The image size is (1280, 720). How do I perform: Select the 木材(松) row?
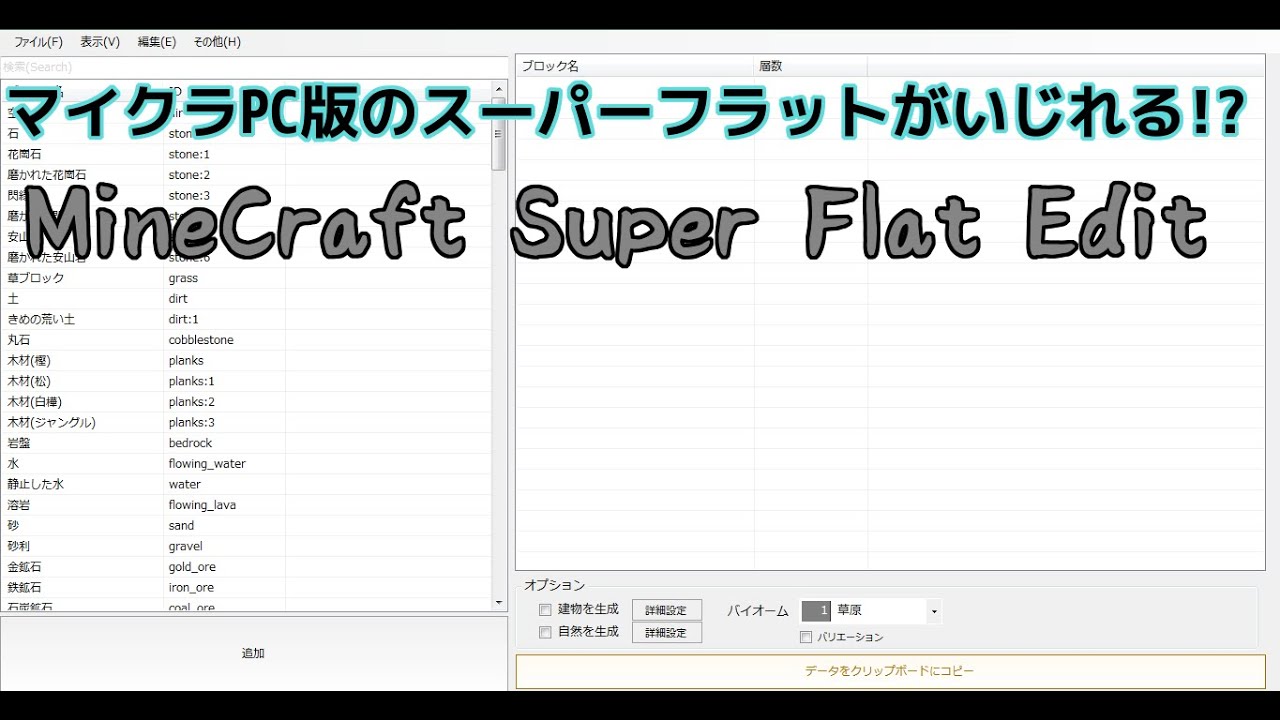coord(246,381)
